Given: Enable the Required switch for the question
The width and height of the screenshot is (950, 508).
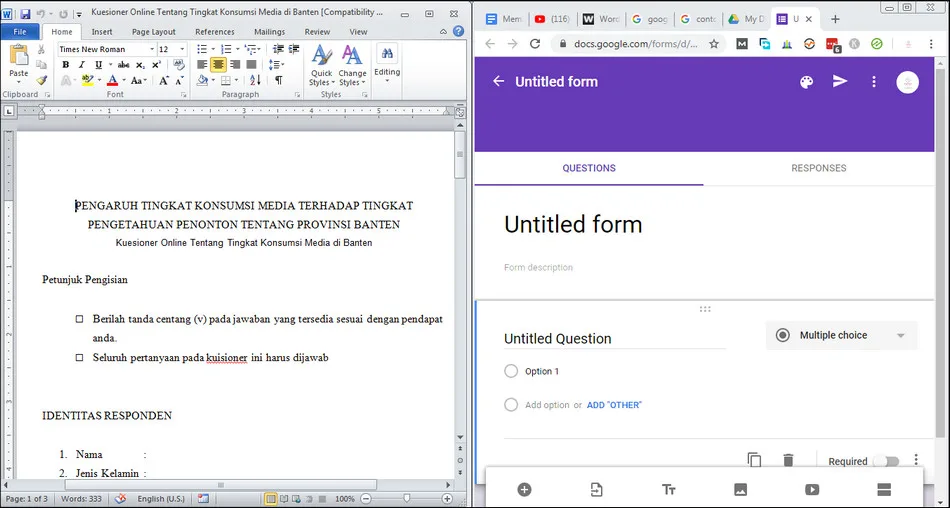Looking at the screenshot, I should click(x=886, y=461).
